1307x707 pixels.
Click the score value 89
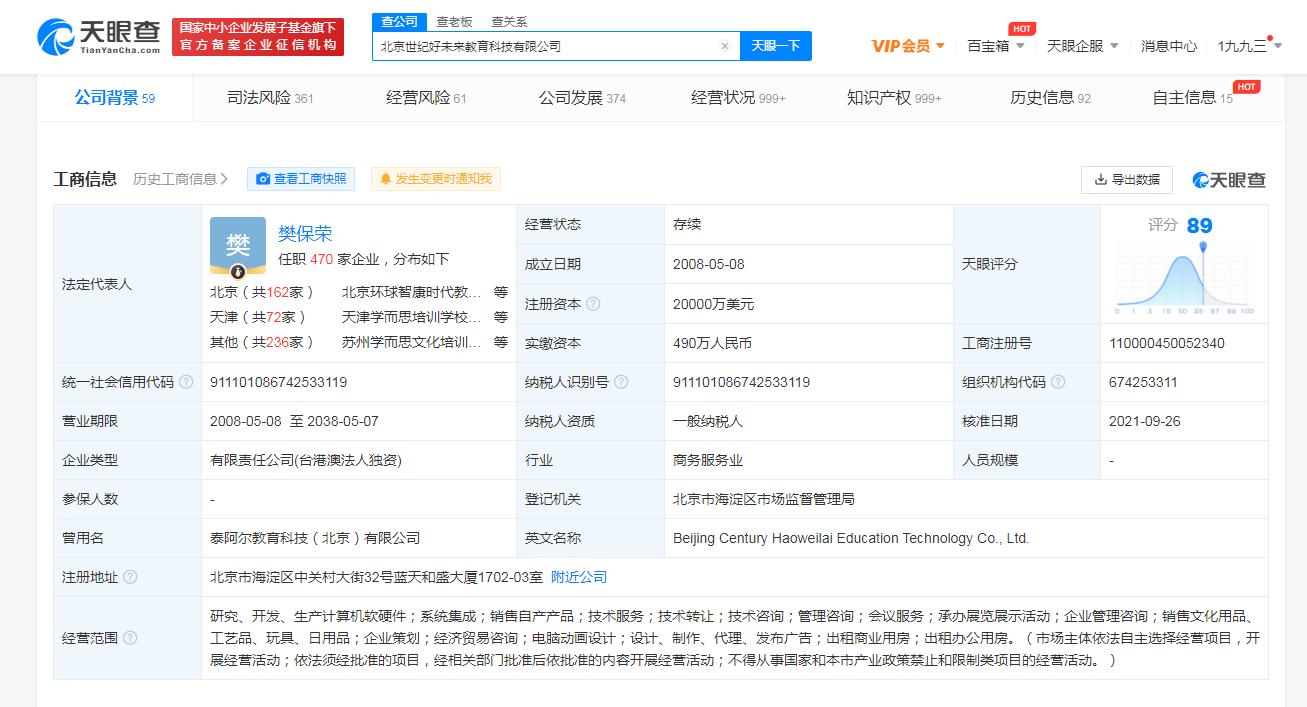point(1200,226)
